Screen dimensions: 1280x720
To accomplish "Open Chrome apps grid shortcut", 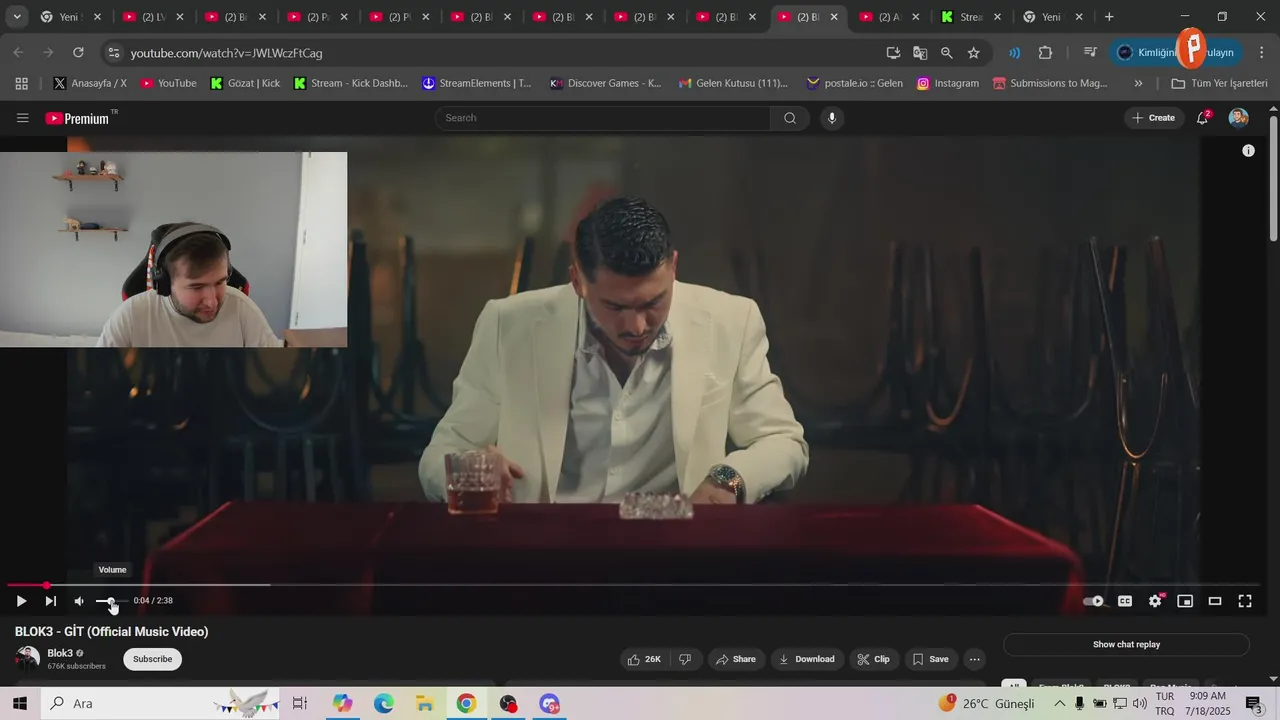I will tap(21, 83).
